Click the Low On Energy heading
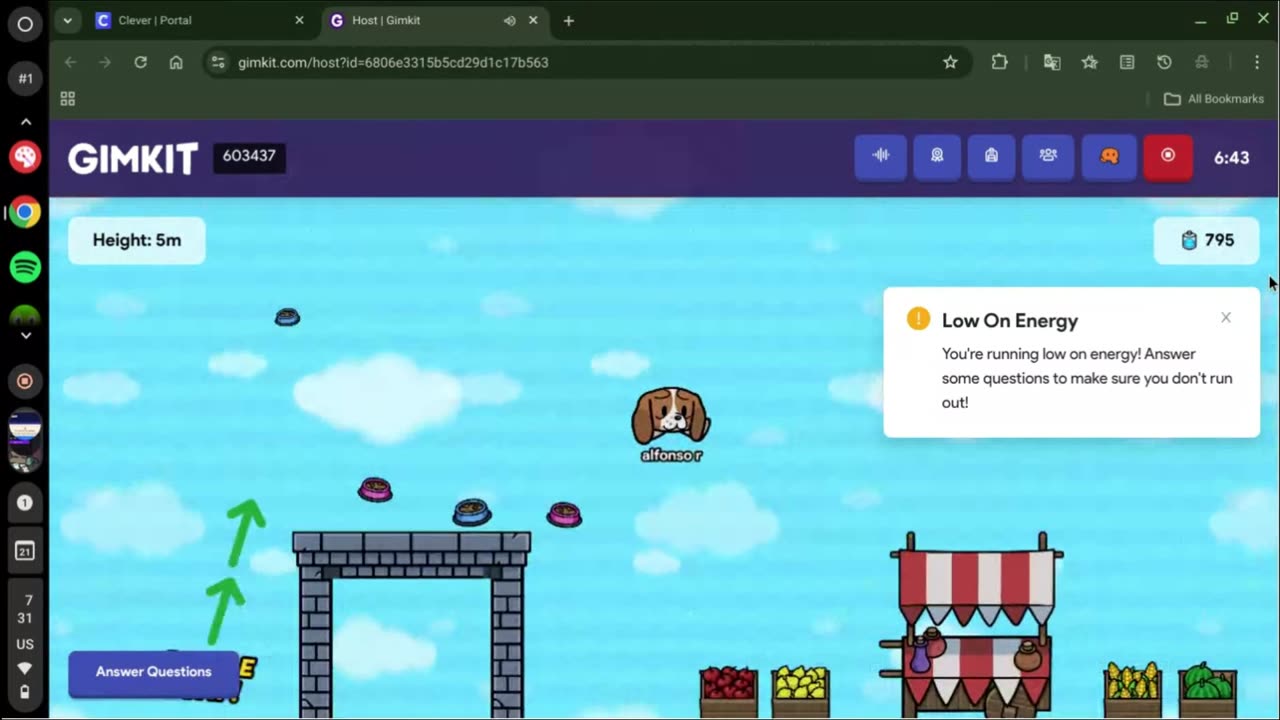Screen dimensions: 1280x720 click(x=1010, y=320)
